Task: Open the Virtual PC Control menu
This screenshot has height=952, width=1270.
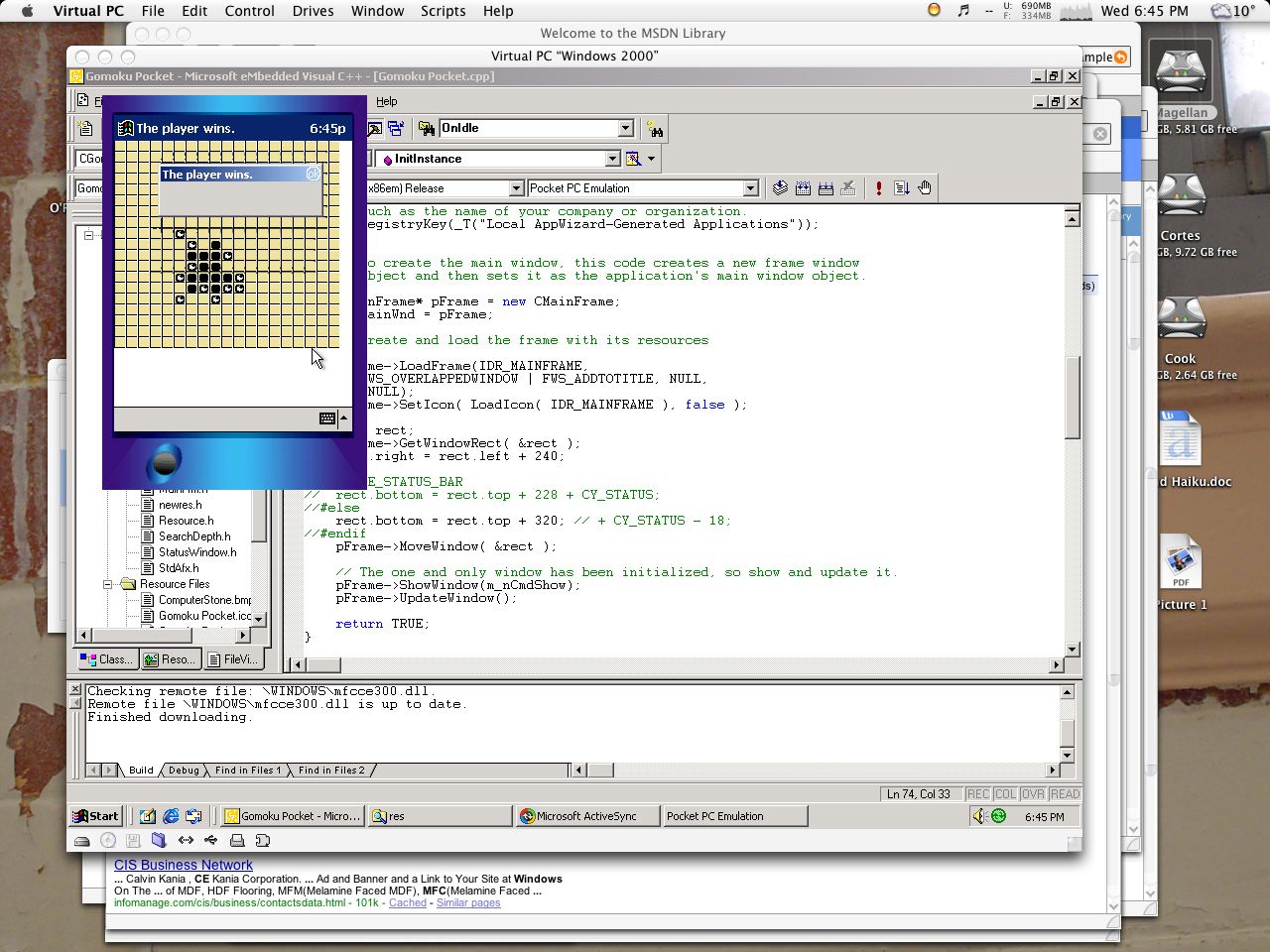Action: pos(249,11)
